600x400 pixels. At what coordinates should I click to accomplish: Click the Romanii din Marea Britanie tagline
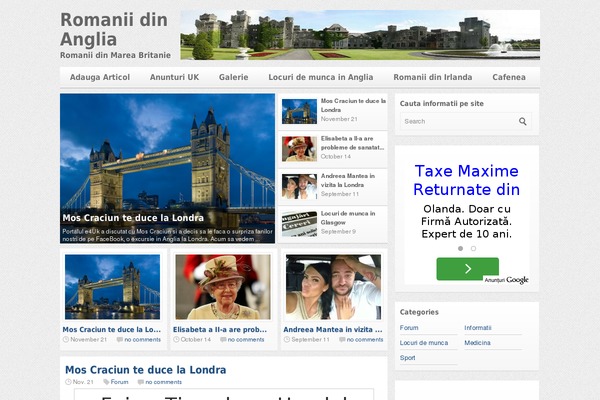click(x=115, y=55)
